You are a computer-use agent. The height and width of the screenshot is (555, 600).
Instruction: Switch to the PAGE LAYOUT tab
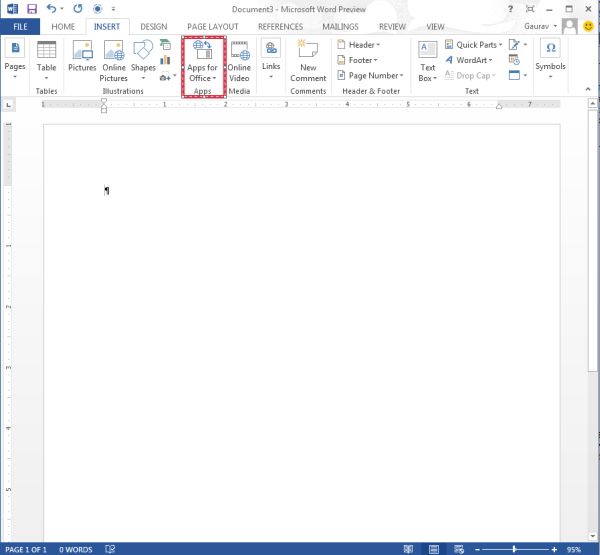pyautogui.click(x=212, y=27)
